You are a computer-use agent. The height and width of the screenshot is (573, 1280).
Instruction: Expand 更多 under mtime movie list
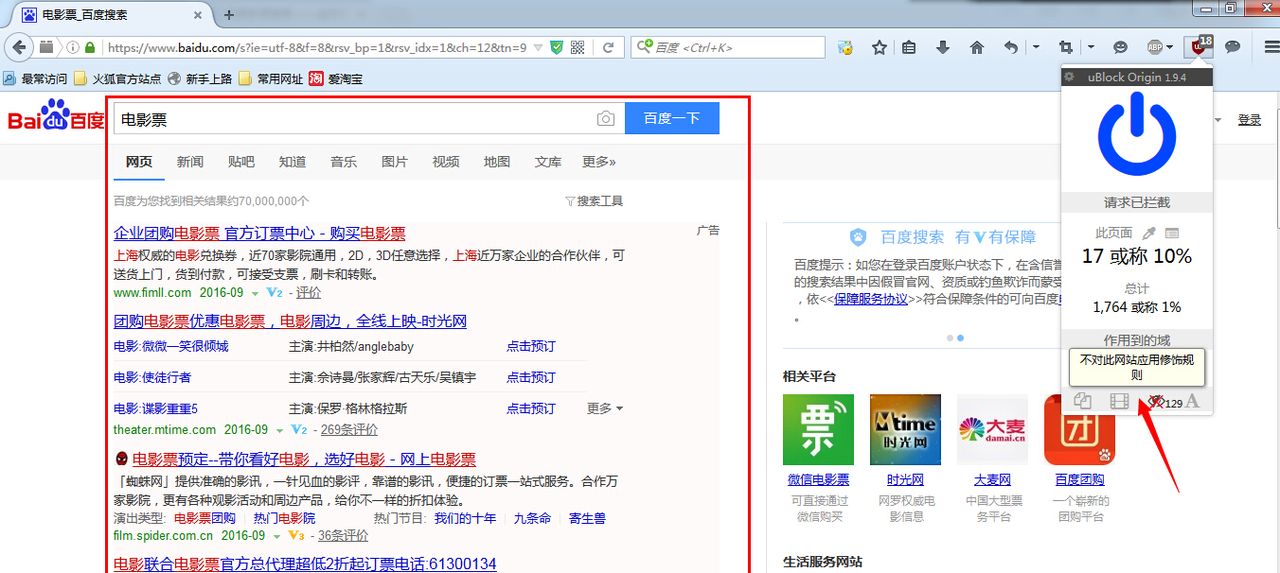pyautogui.click(x=605, y=408)
